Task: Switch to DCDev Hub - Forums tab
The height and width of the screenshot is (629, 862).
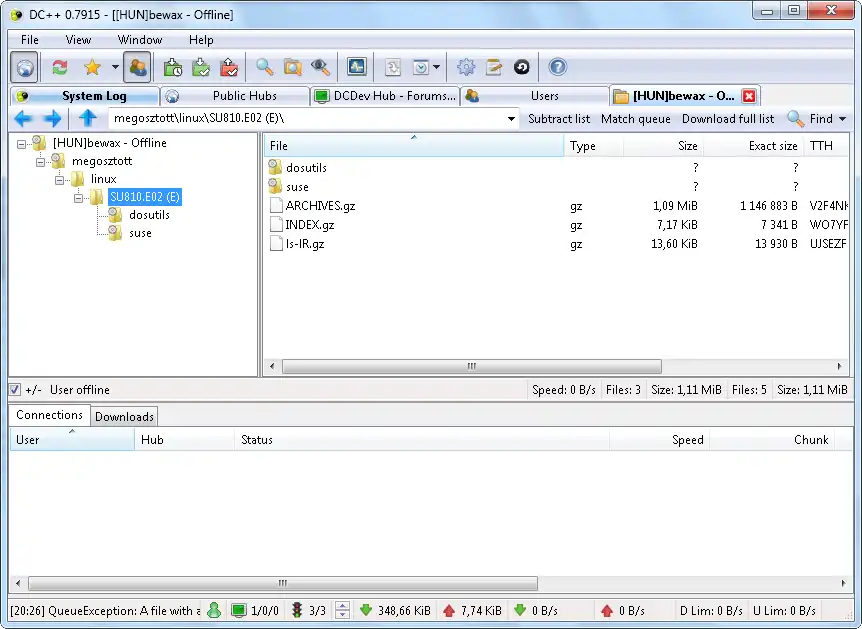Action: 385,96
